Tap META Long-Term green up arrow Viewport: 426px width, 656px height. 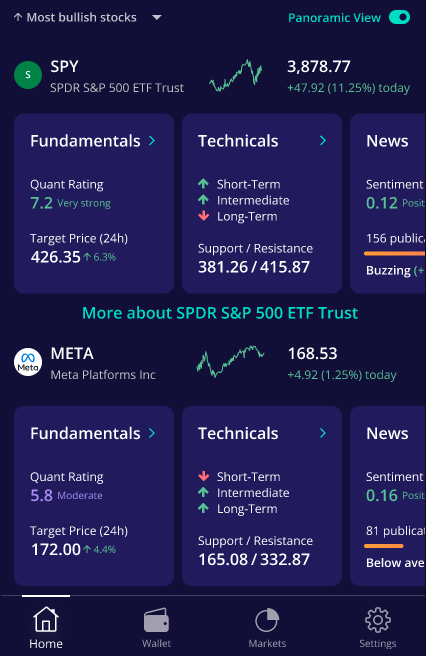point(203,508)
